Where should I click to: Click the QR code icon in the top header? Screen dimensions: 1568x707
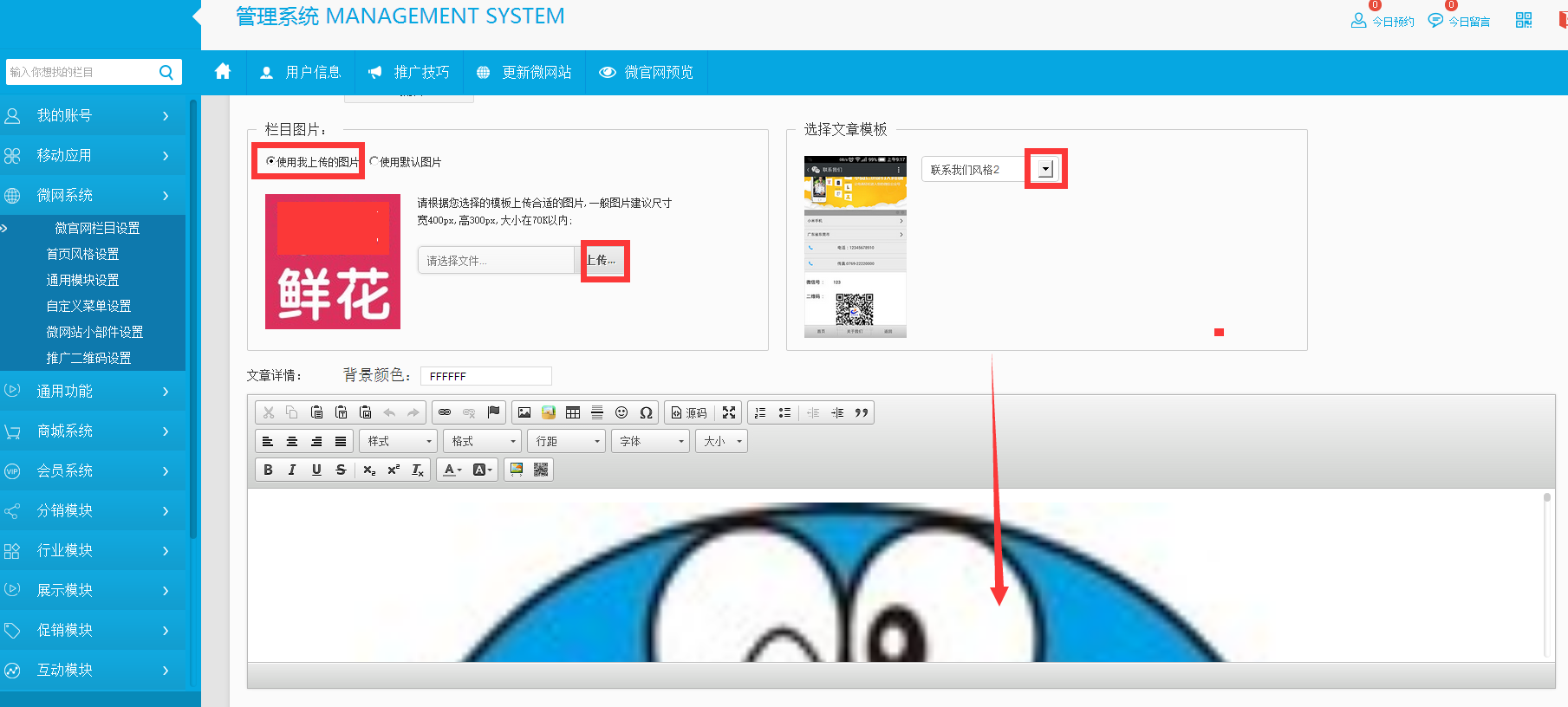point(1524,20)
